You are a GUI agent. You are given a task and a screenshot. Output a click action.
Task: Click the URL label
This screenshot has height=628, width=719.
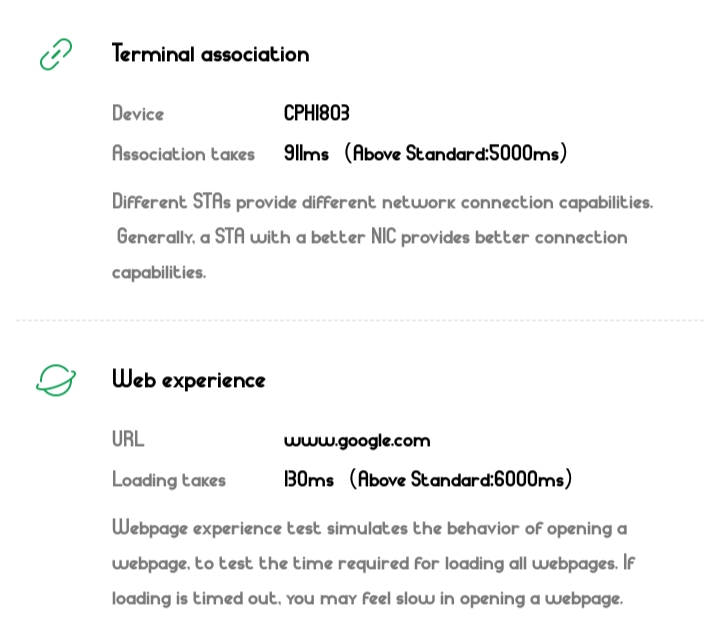click(x=128, y=440)
